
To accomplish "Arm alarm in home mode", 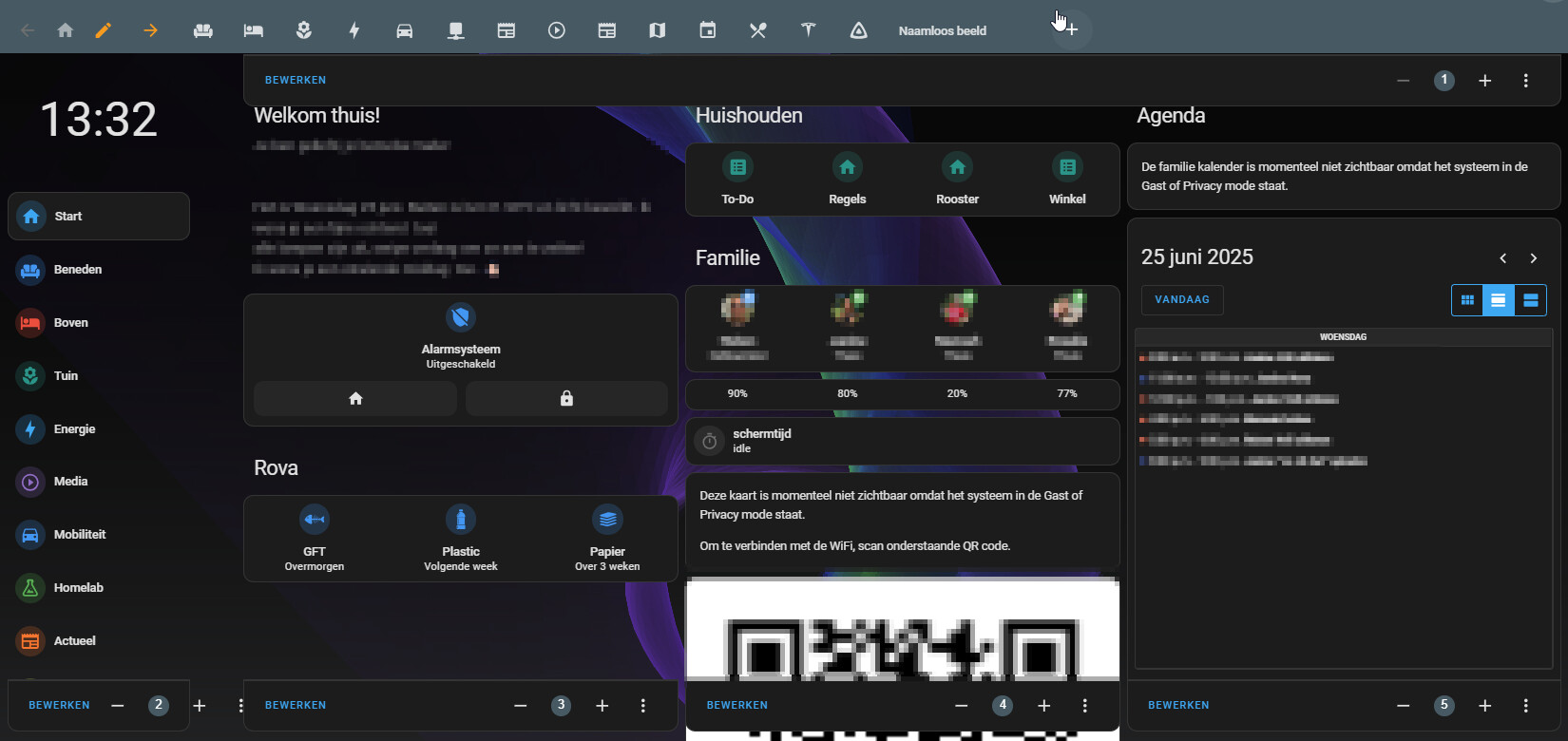I will 355,399.
